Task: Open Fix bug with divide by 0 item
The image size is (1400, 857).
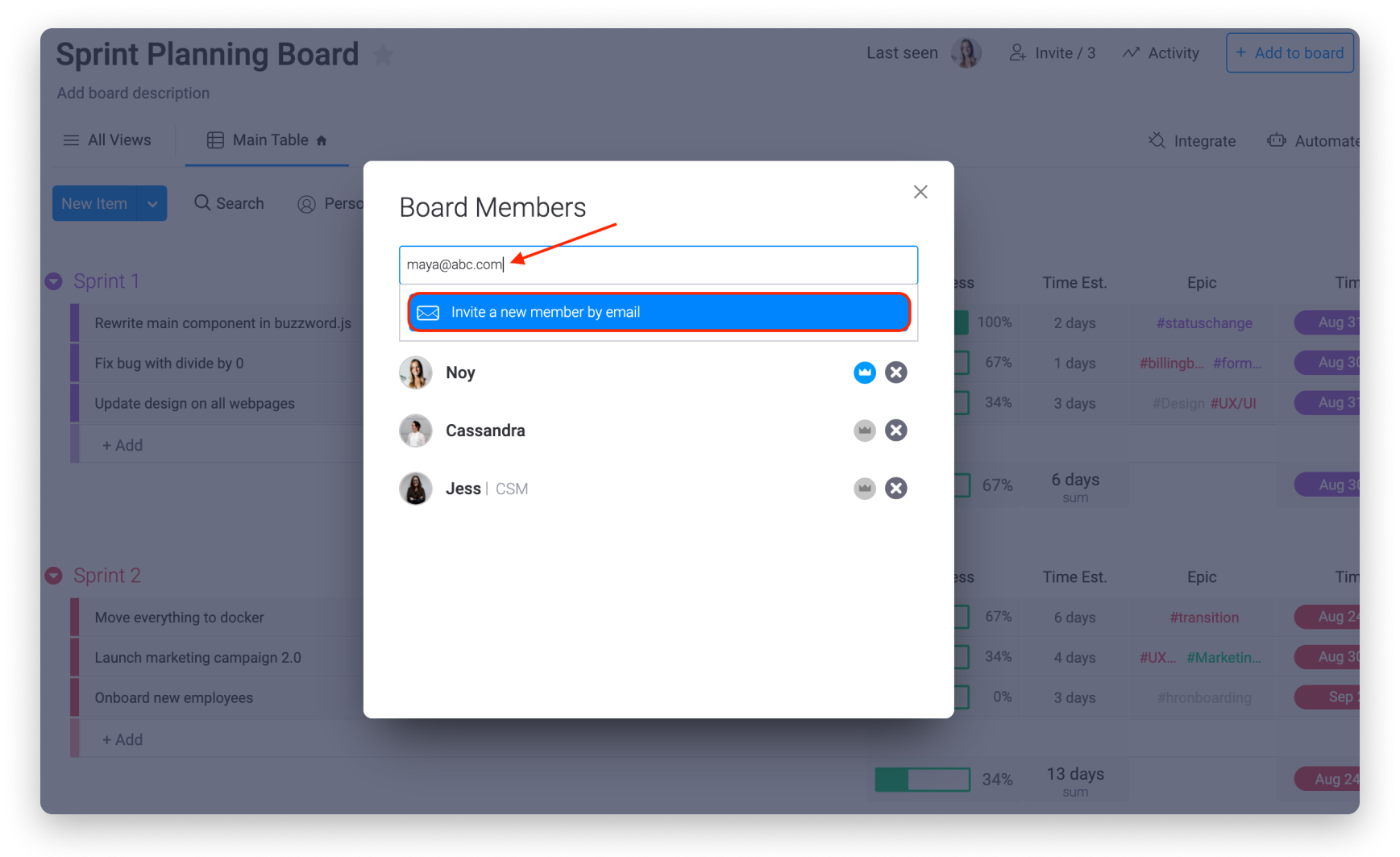Action: click(x=169, y=364)
